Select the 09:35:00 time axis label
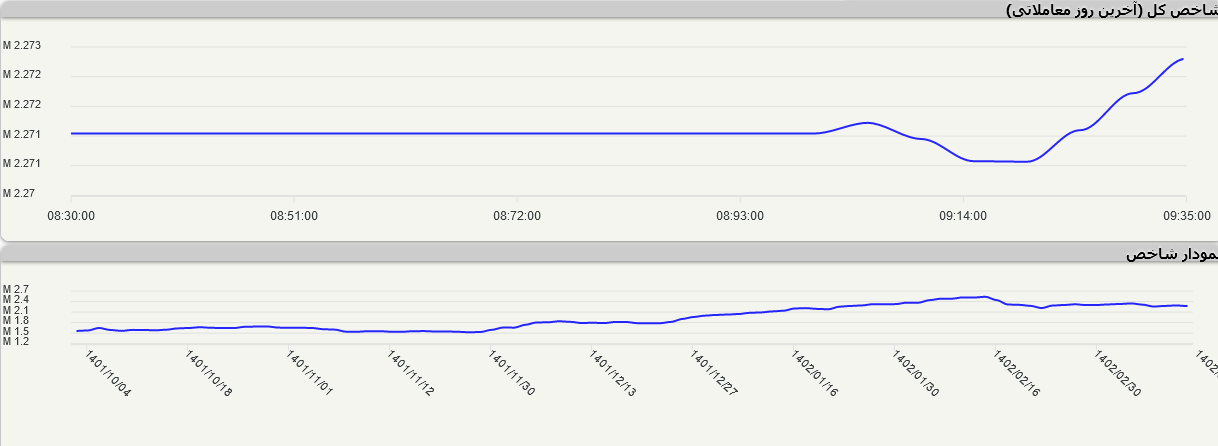The height and width of the screenshot is (446, 1218). [x=1185, y=215]
